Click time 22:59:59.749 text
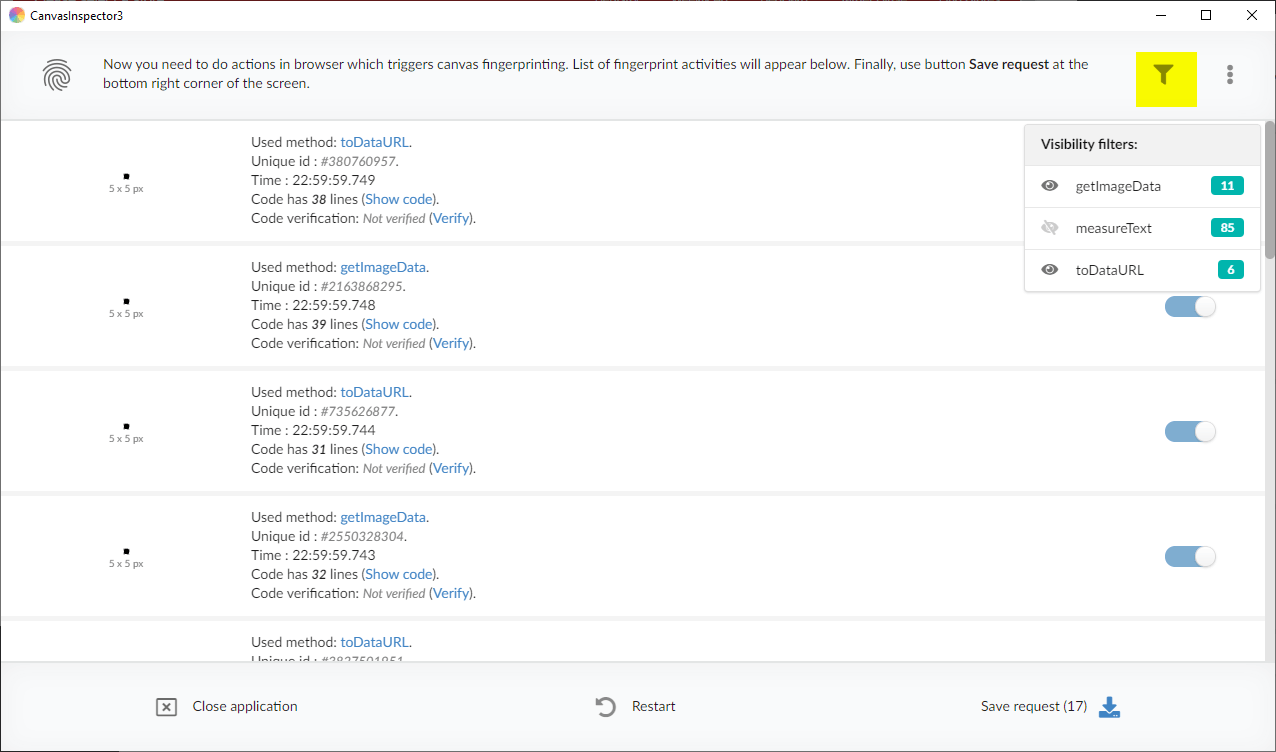The image size is (1276, 752). (333, 180)
